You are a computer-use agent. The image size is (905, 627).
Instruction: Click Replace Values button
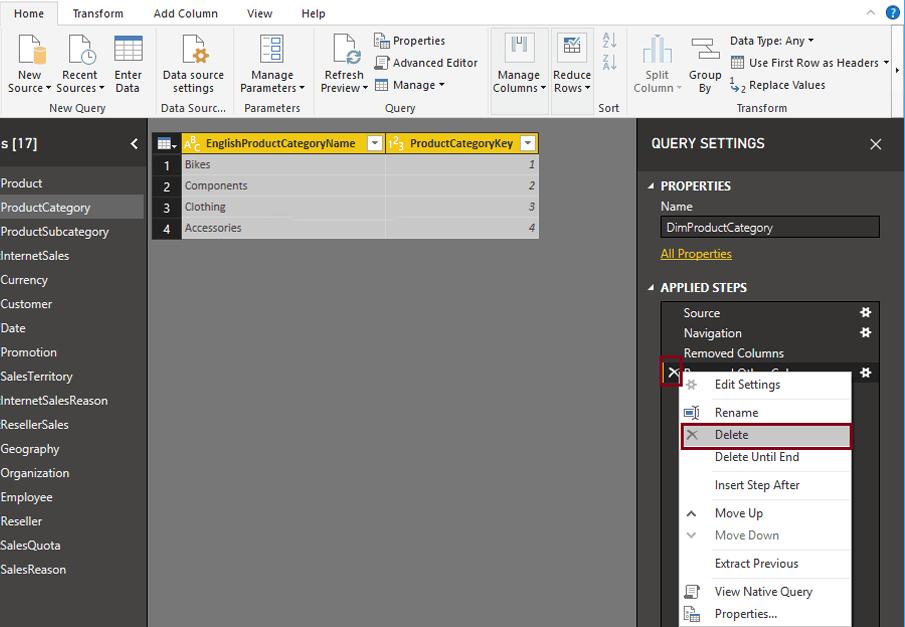click(786, 85)
